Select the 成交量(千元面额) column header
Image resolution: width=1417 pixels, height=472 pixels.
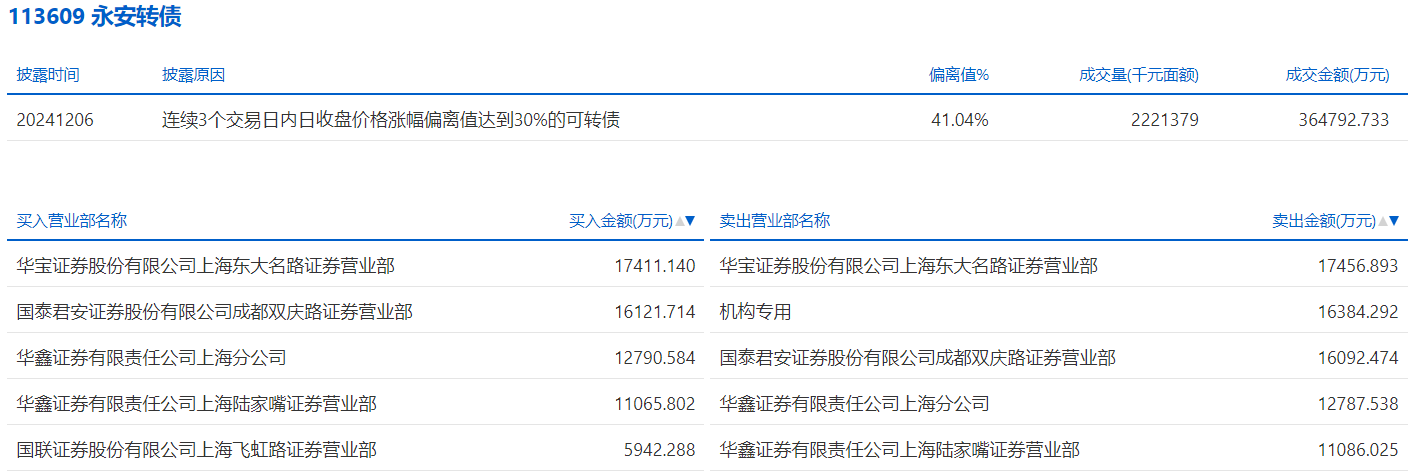point(1139,75)
